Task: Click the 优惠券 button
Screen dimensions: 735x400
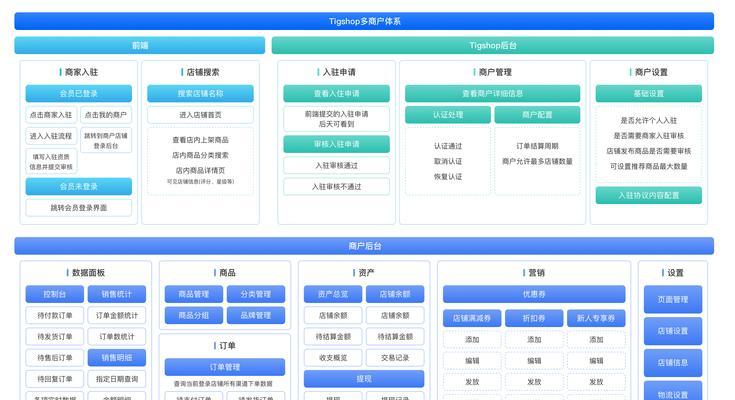Action: click(x=534, y=294)
